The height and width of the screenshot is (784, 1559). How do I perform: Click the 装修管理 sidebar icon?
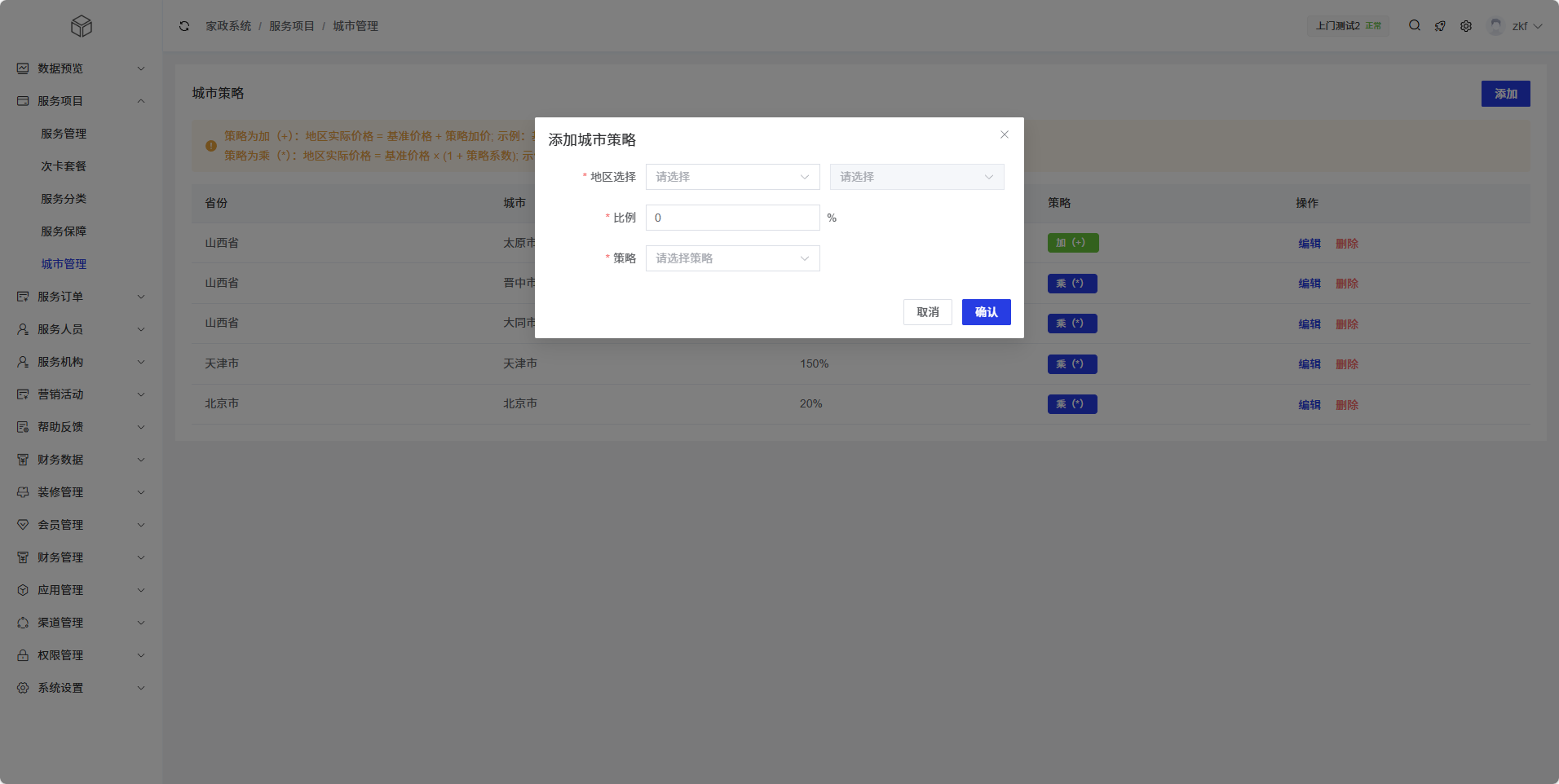pyautogui.click(x=23, y=492)
